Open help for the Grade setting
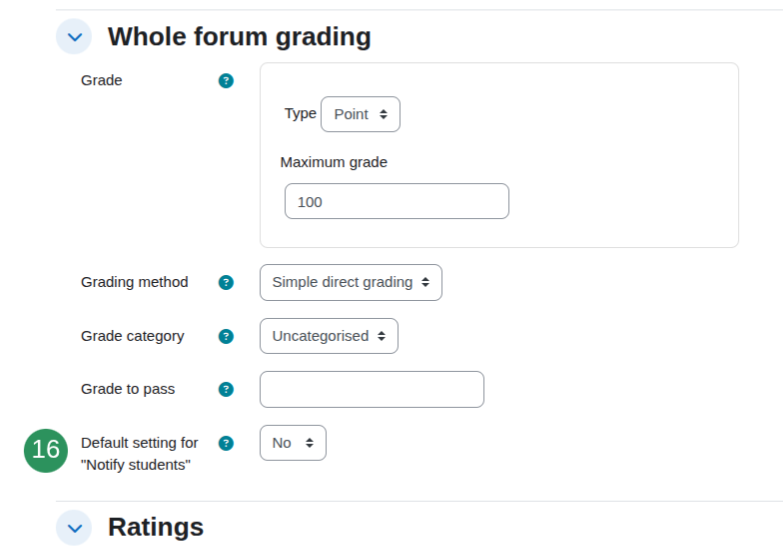This screenshot has height=553, width=783. coord(226,80)
